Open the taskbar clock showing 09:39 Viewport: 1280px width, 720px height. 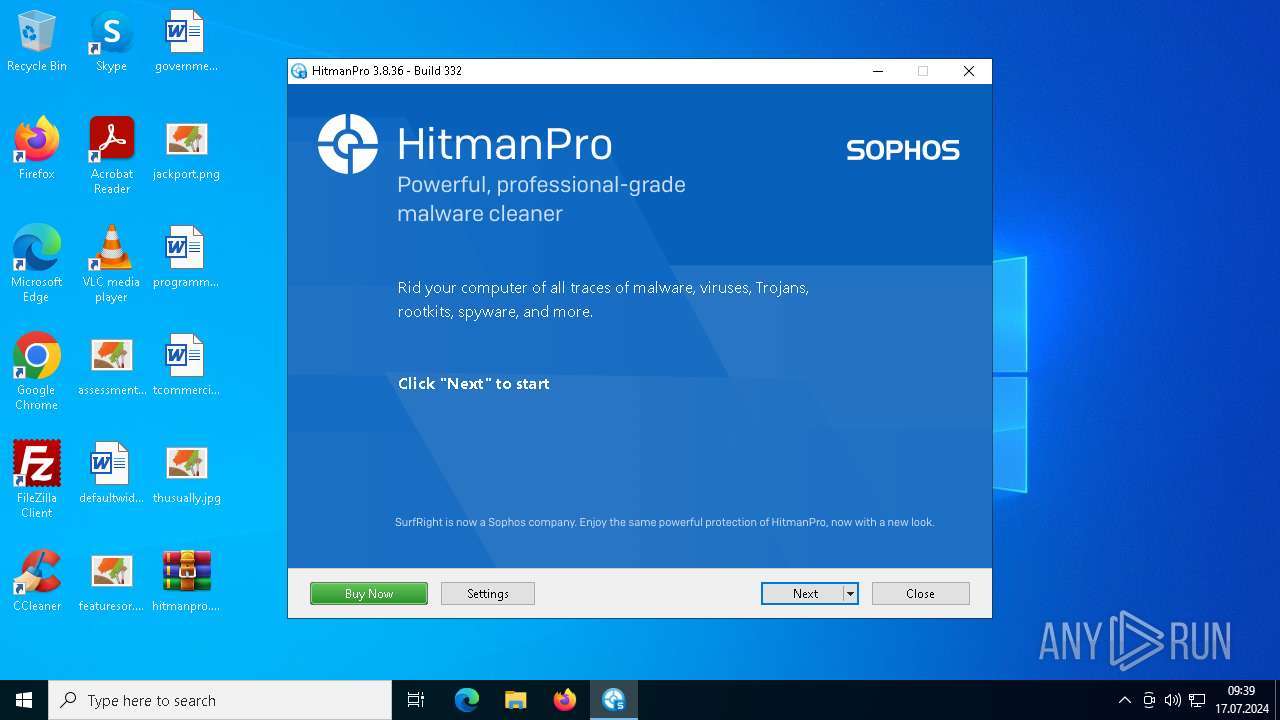(x=1242, y=700)
